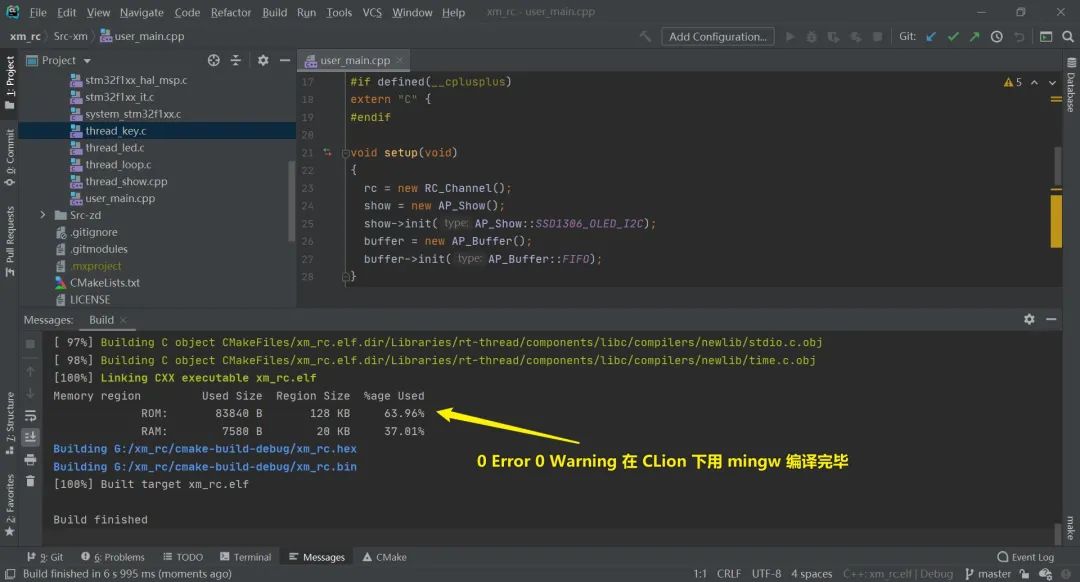Clear build output with trash icon
Viewport: 1080px width, 582px height.
[x=30, y=481]
